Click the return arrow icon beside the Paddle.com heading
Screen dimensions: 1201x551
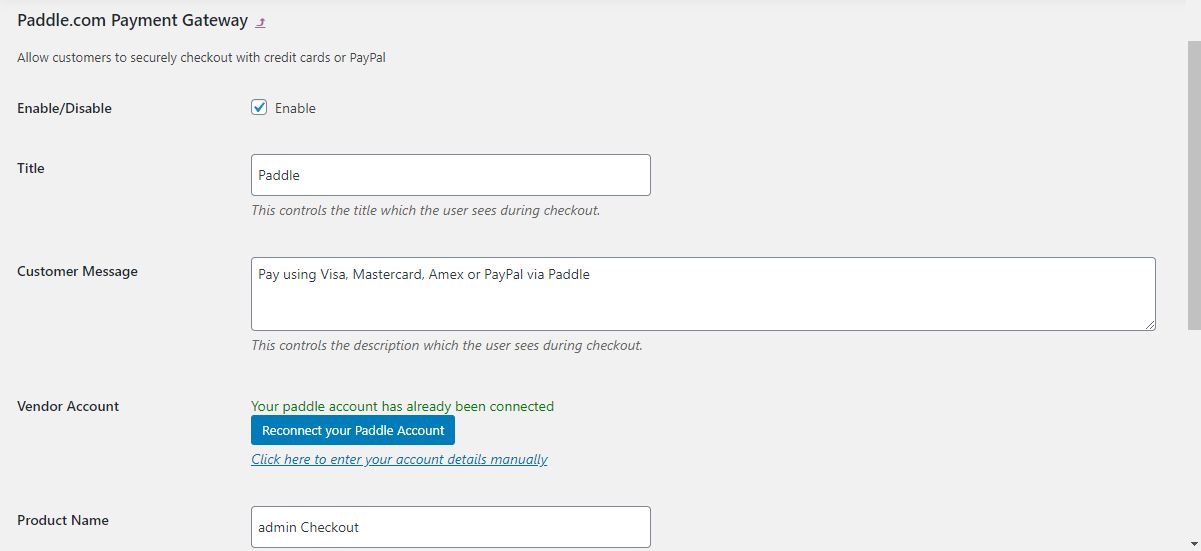click(x=261, y=22)
